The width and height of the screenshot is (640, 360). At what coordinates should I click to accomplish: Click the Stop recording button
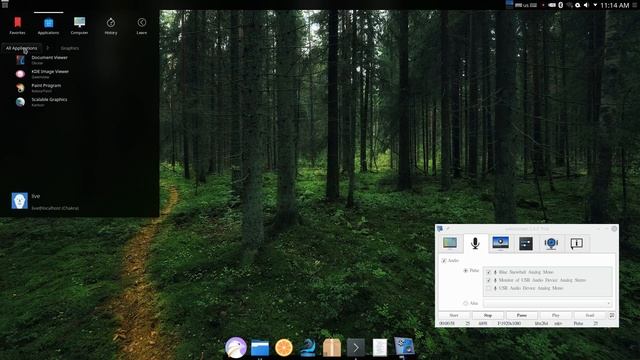488,316
